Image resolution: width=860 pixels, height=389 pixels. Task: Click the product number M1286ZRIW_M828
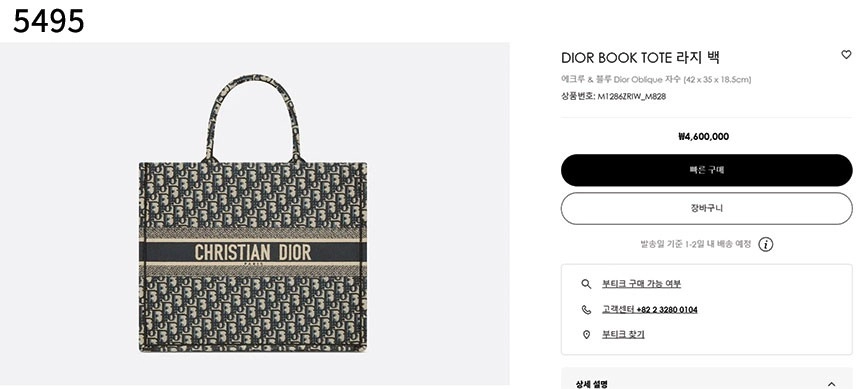coord(631,97)
